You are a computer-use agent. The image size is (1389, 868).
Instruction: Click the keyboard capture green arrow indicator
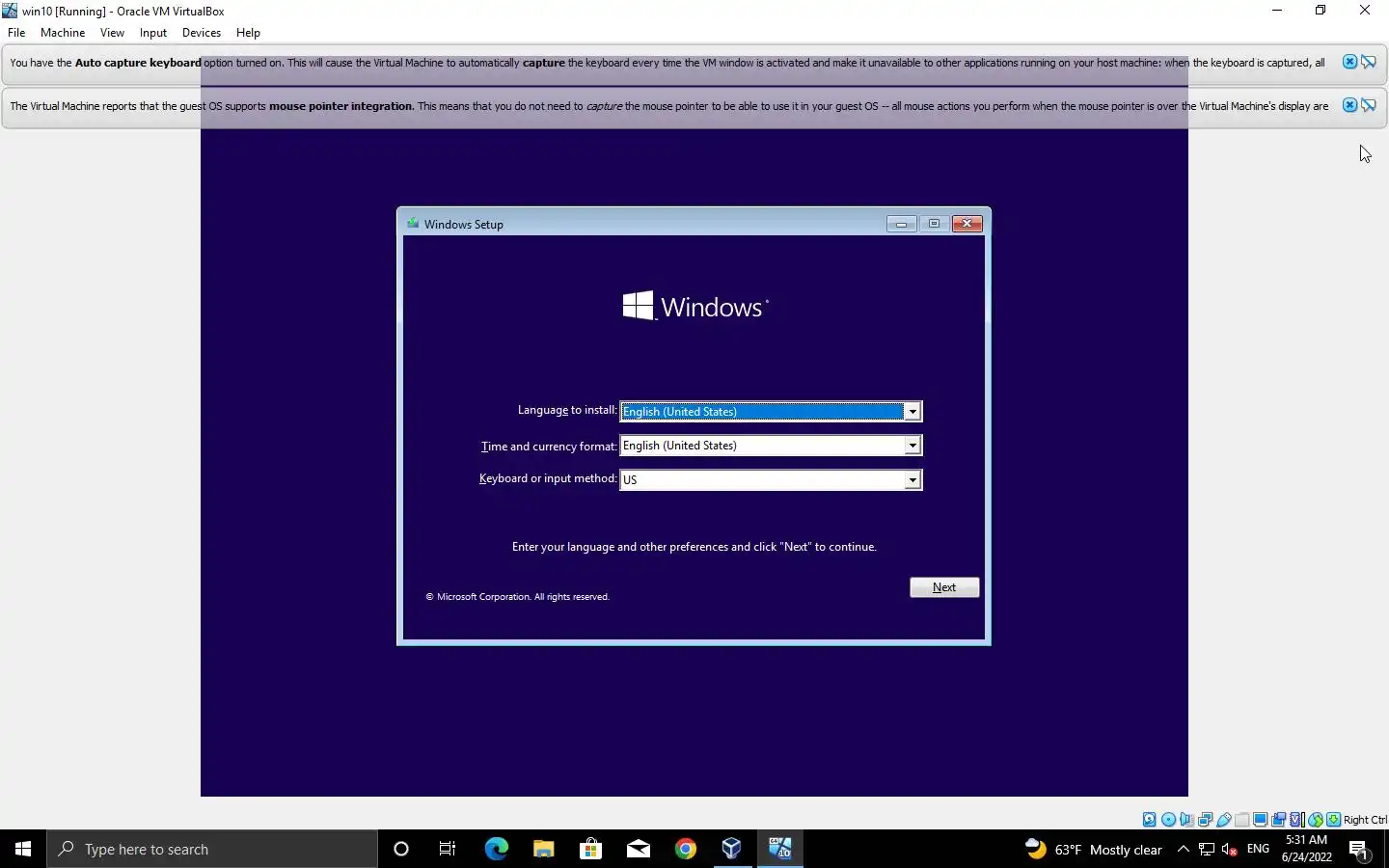coord(1333,820)
